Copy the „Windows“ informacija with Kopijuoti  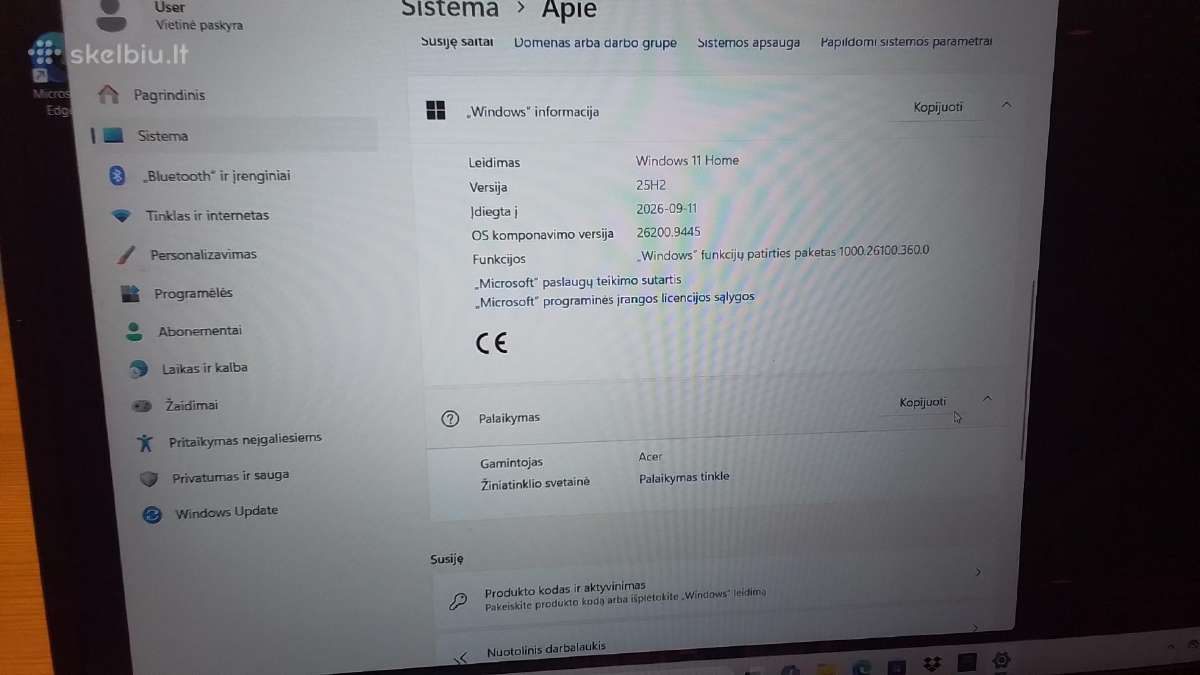[937, 107]
